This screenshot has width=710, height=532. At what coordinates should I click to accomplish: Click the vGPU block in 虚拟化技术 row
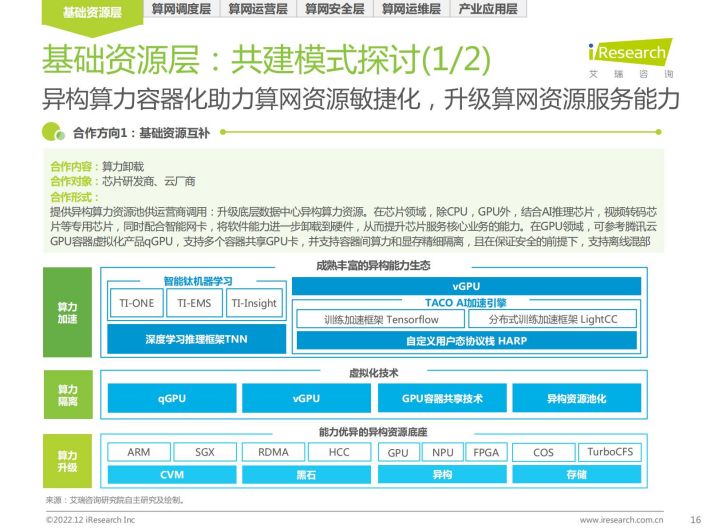tap(306, 398)
